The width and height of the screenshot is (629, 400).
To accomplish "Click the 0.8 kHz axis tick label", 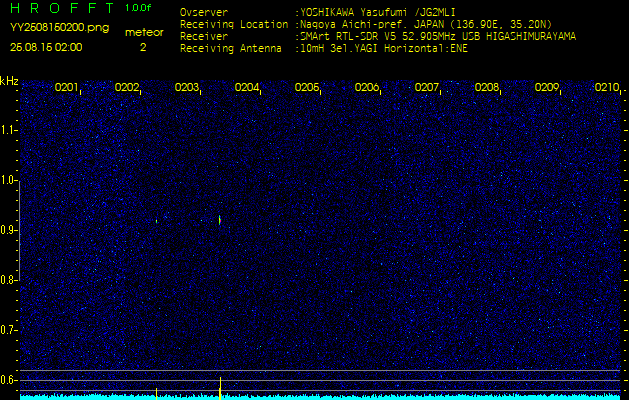I will click(x=8, y=280).
